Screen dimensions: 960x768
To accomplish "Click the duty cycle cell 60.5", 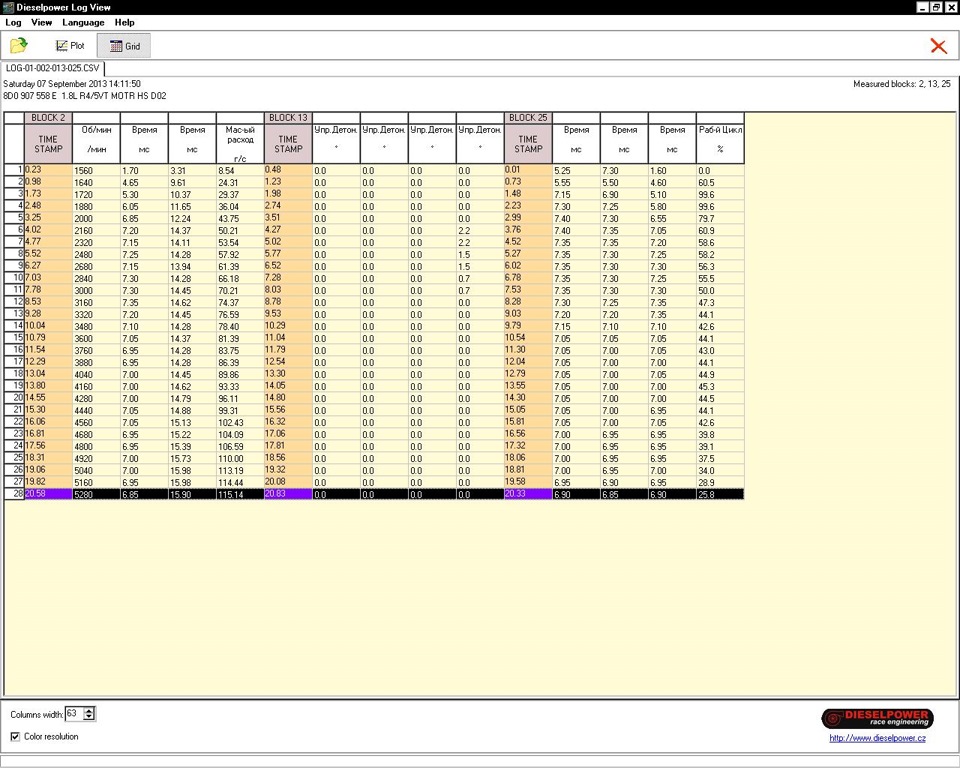I will [721, 183].
